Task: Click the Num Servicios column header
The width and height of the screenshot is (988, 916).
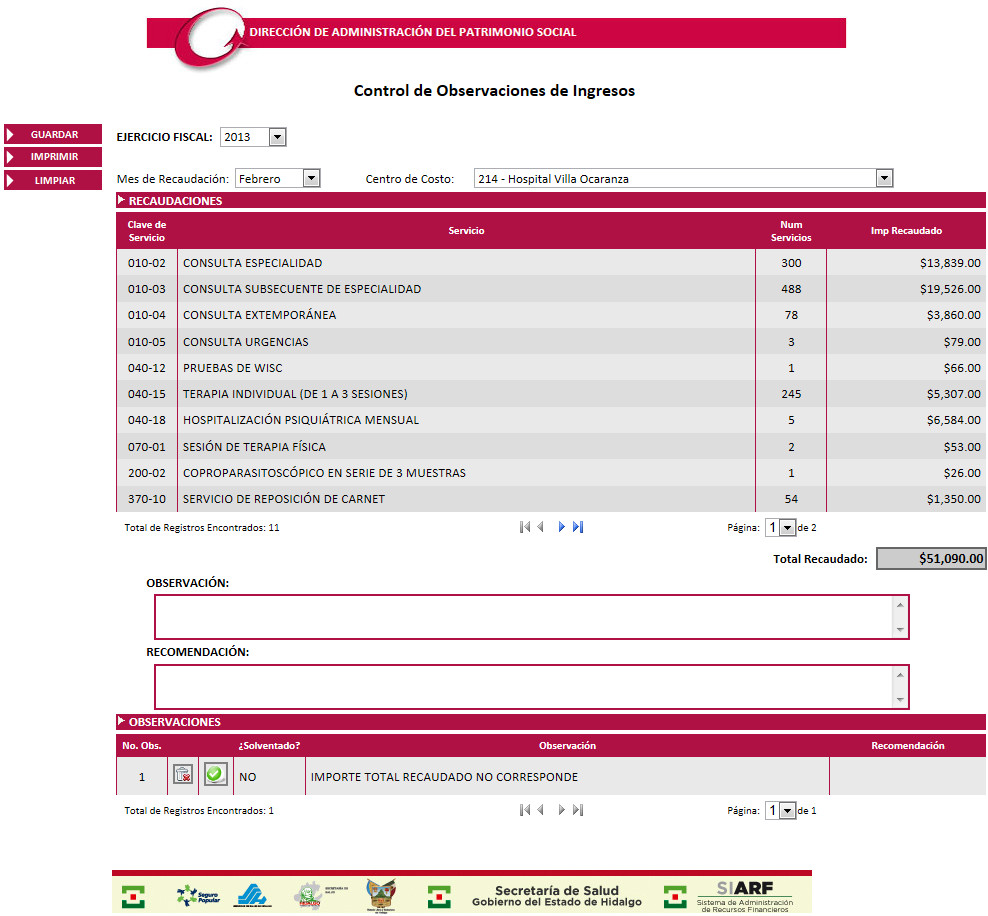Action: click(791, 231)
